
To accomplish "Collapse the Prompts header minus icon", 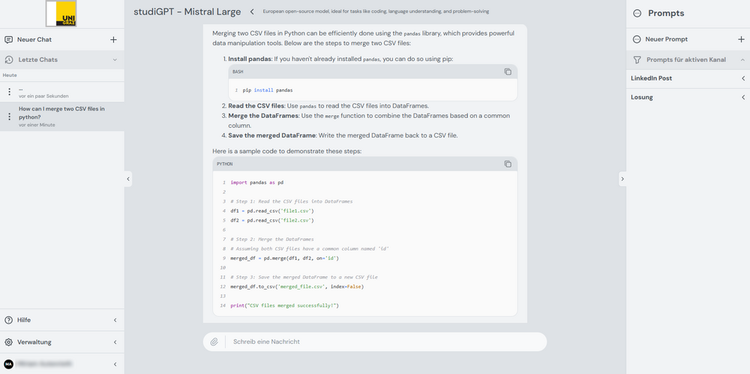I will point(637,13).
